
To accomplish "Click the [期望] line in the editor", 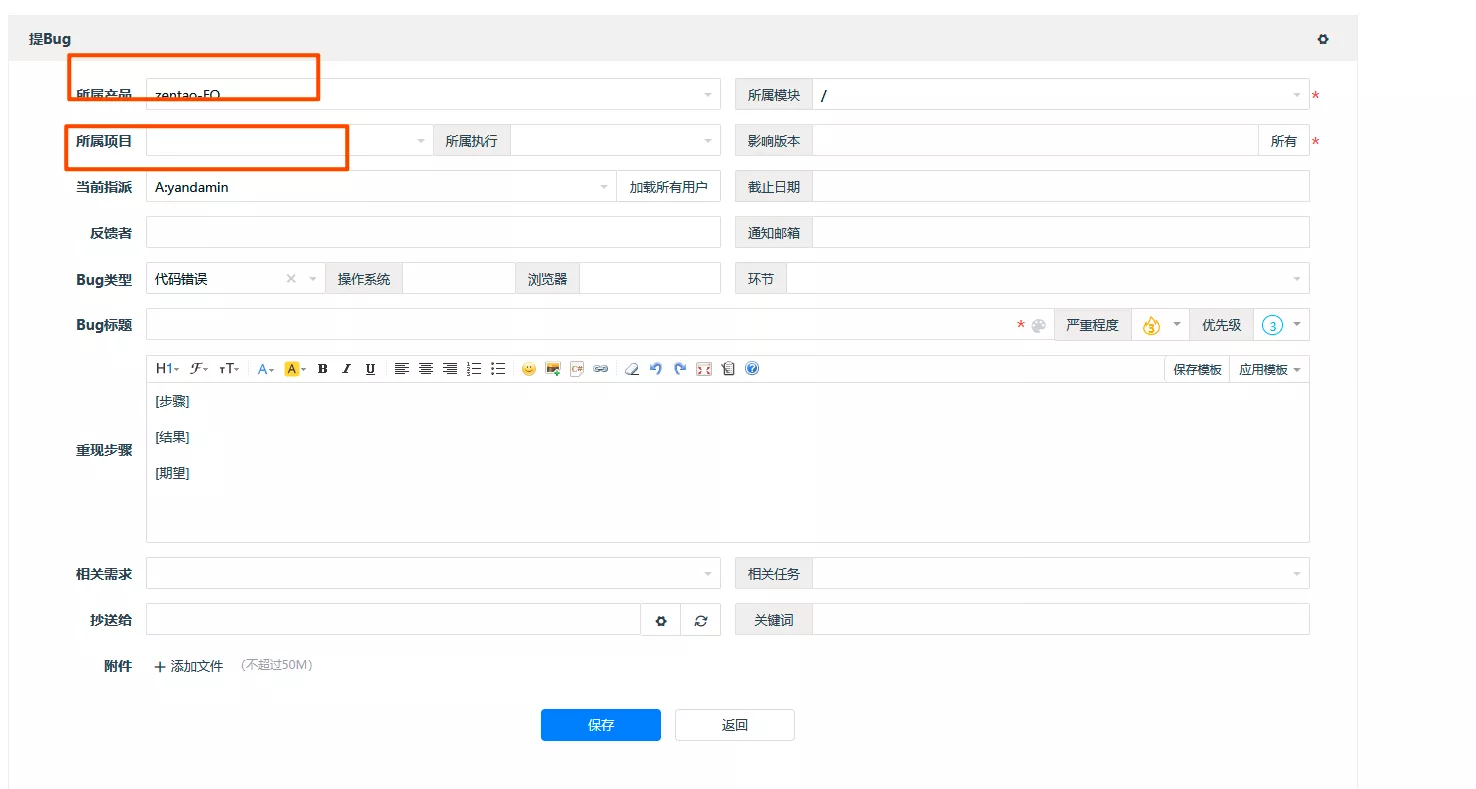I will click(x=173, y=474).
